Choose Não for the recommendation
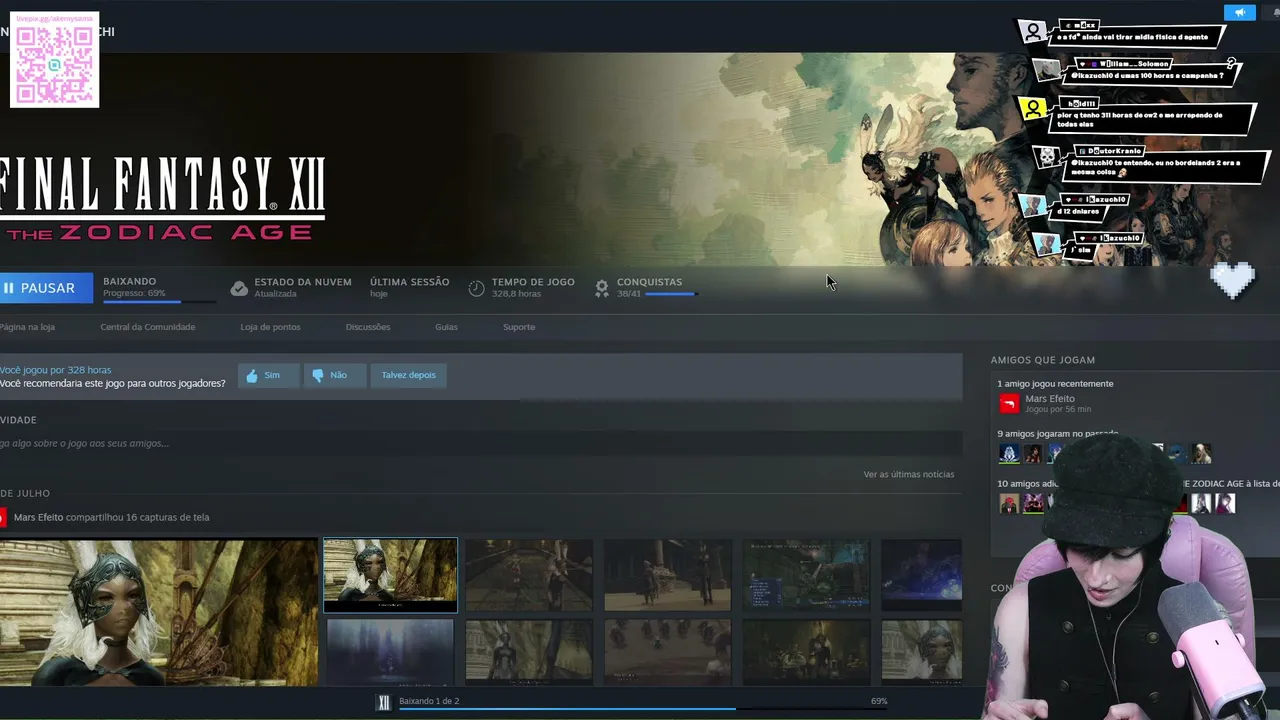The height and width of the screenshot is (720, 1280). [334, 375]
